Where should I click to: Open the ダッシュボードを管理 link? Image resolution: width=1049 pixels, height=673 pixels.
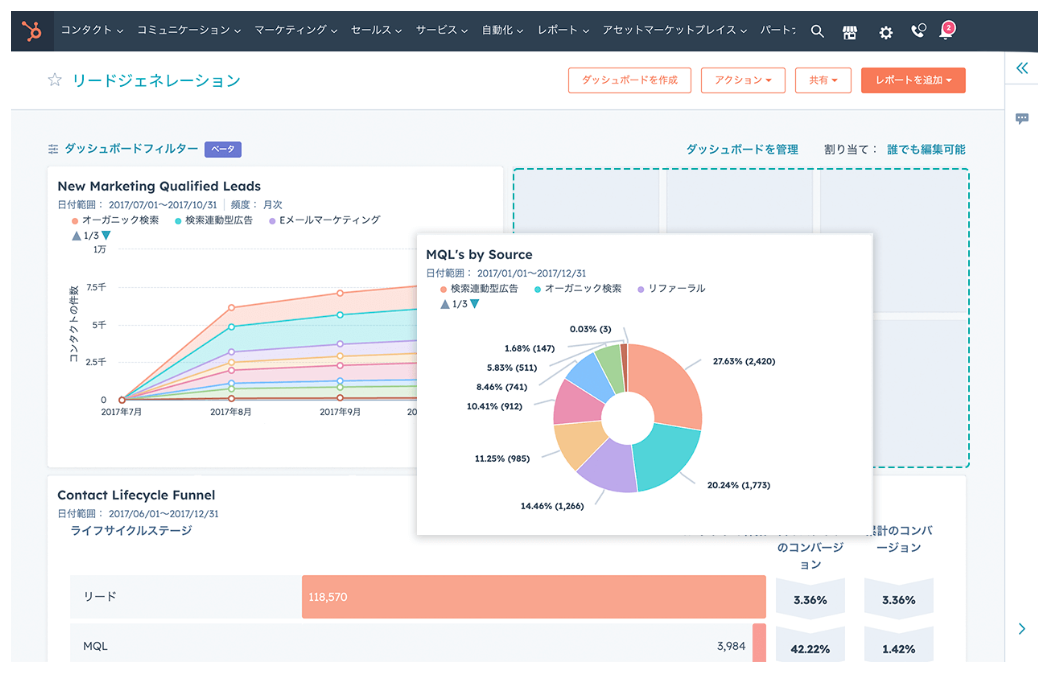740,148
